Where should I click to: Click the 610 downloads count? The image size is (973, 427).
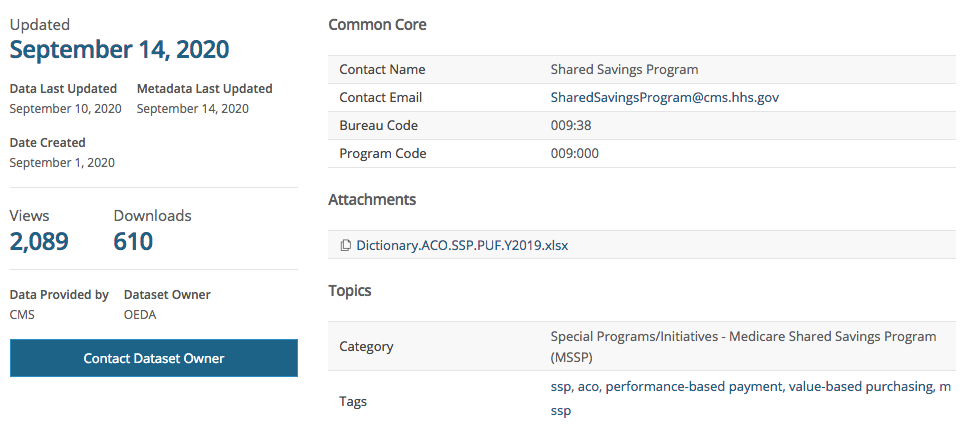(x=133, y=241)
